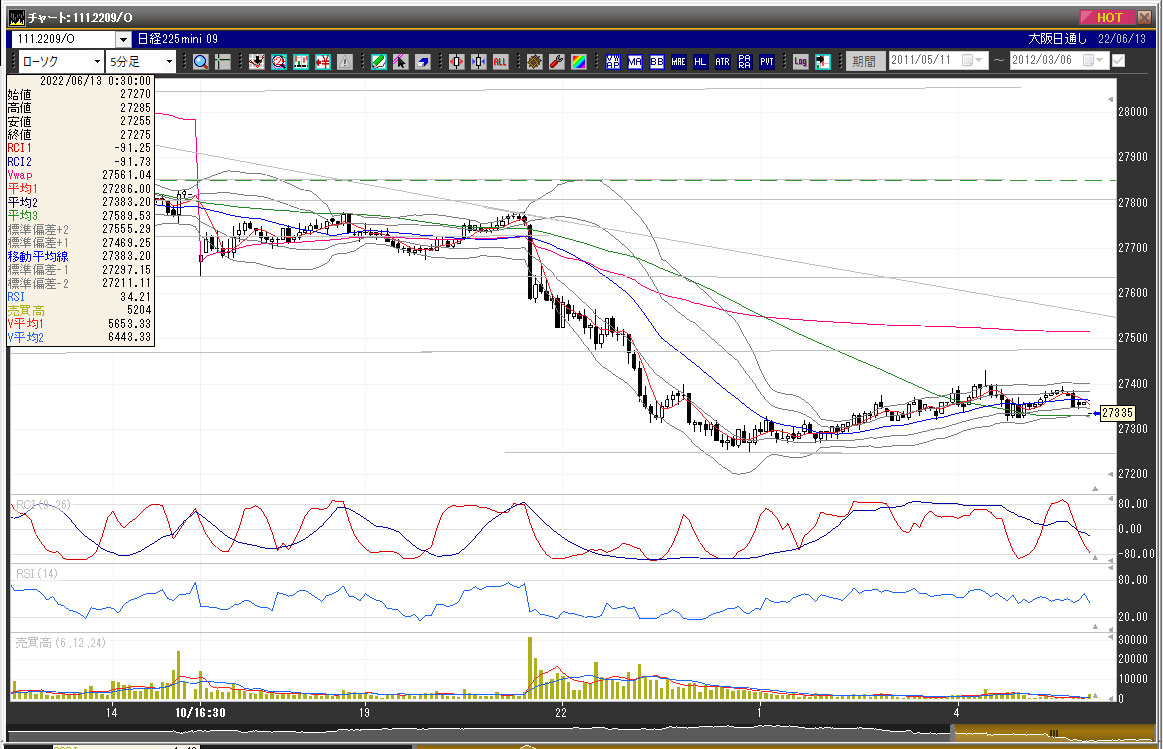Toggle the VWAP indicator

click(613, 62)
